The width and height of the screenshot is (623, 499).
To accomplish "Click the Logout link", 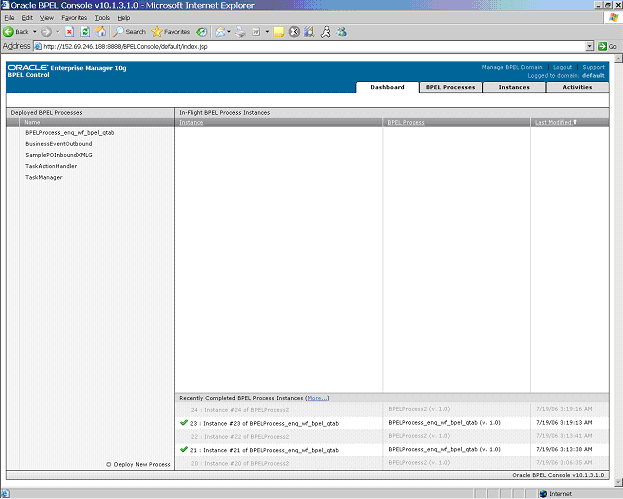I will coord(562,67).
